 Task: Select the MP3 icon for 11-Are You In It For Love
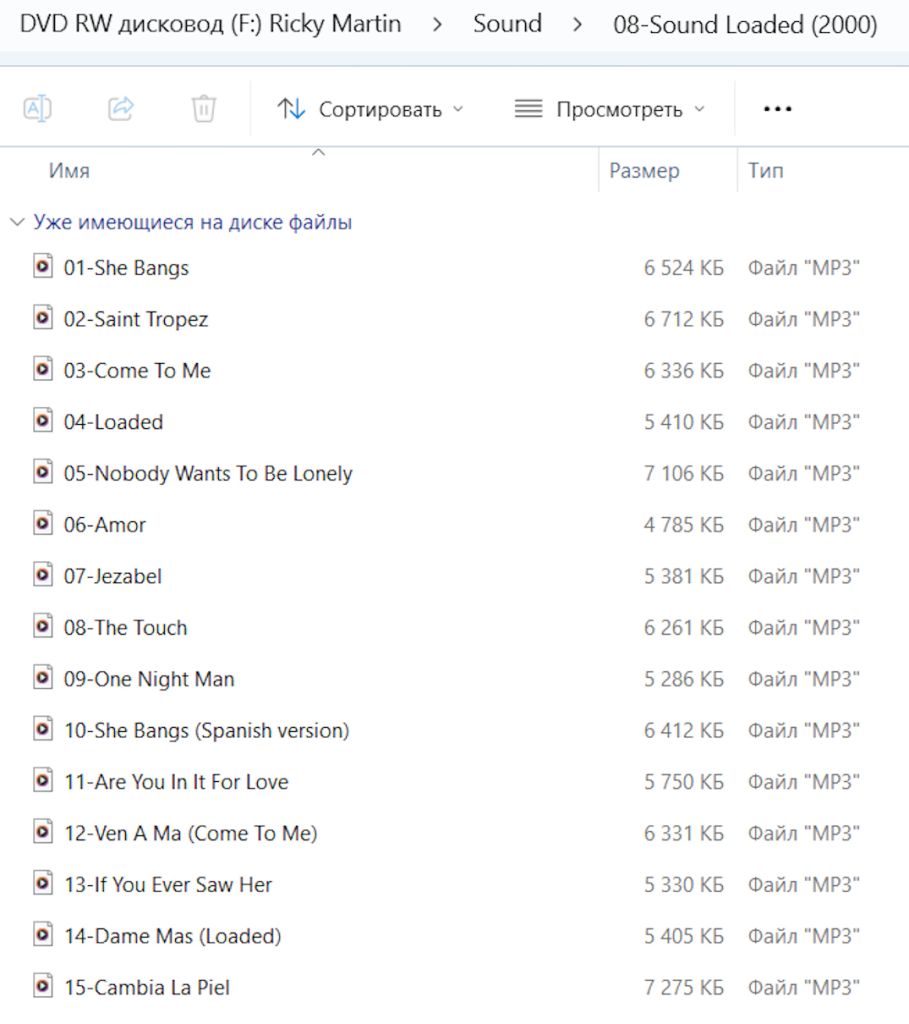pyautogui.click(x=43, y=780)
